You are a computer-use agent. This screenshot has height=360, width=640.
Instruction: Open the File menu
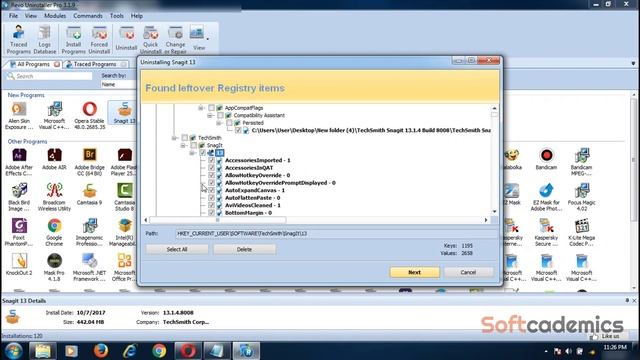[x=13, y=16]
